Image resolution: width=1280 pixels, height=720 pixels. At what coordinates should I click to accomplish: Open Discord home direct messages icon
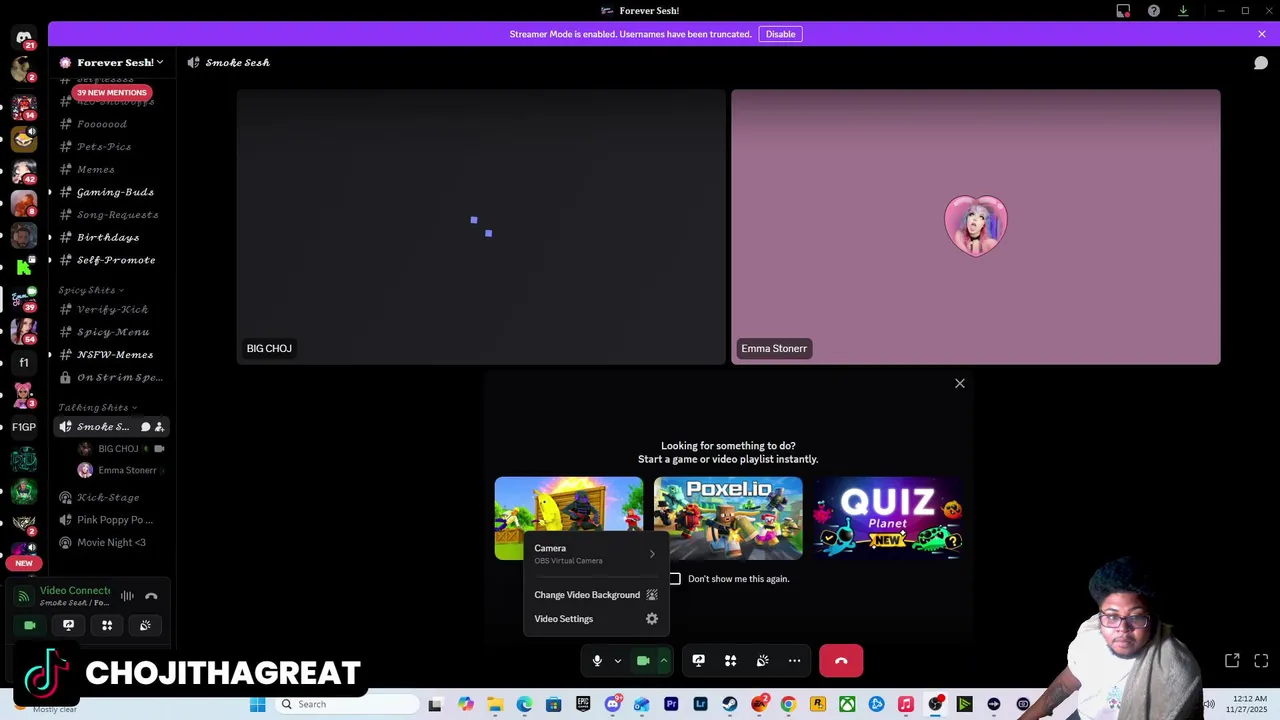pos(24,38)
